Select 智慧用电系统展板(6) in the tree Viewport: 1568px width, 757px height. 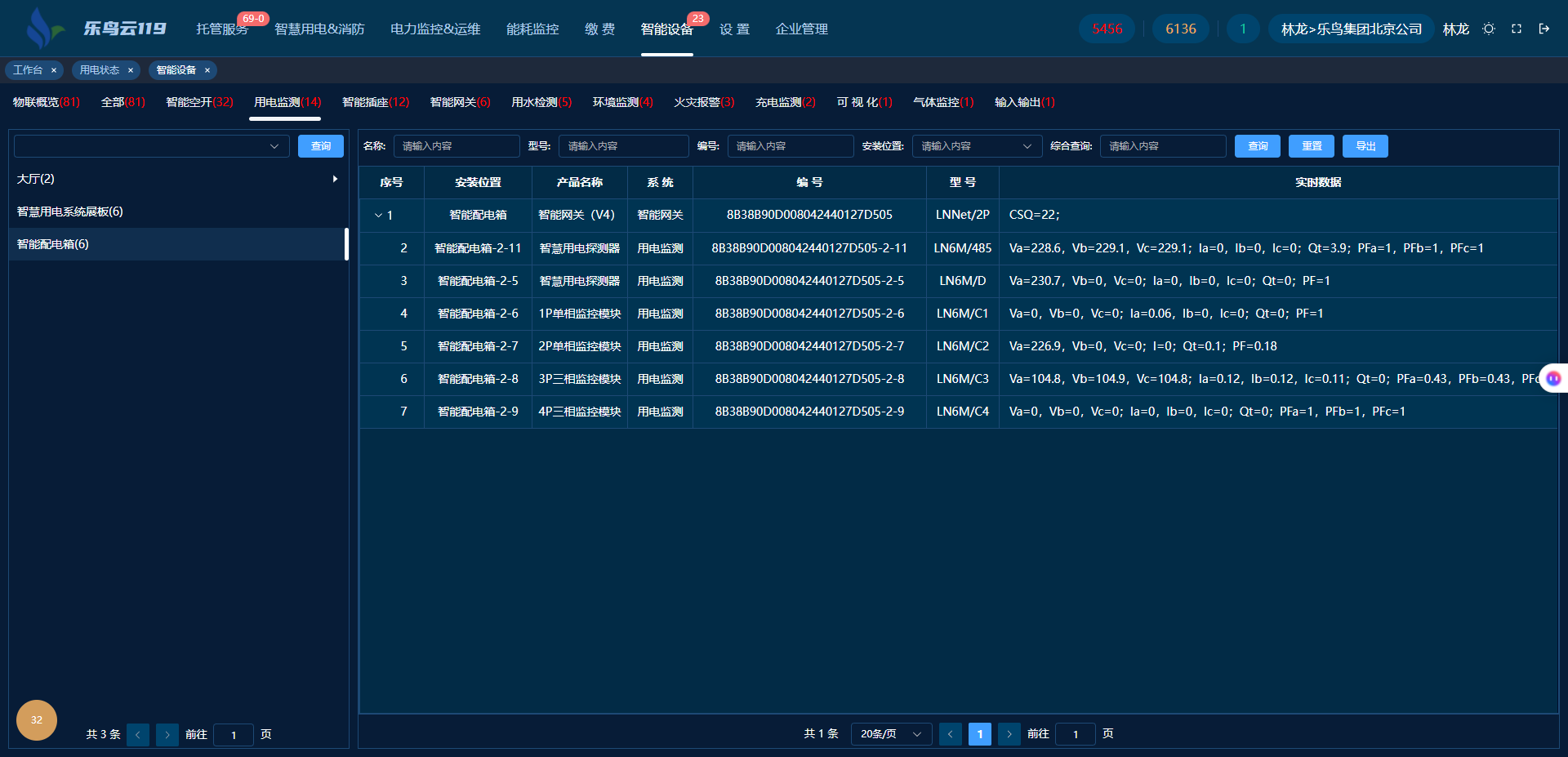179,212
